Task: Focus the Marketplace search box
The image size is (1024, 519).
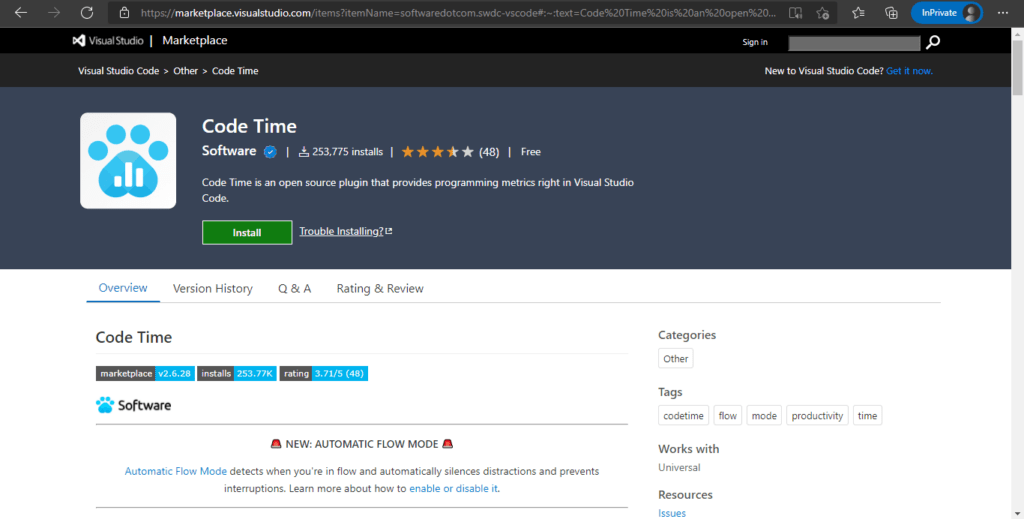Action: (854, 42)
